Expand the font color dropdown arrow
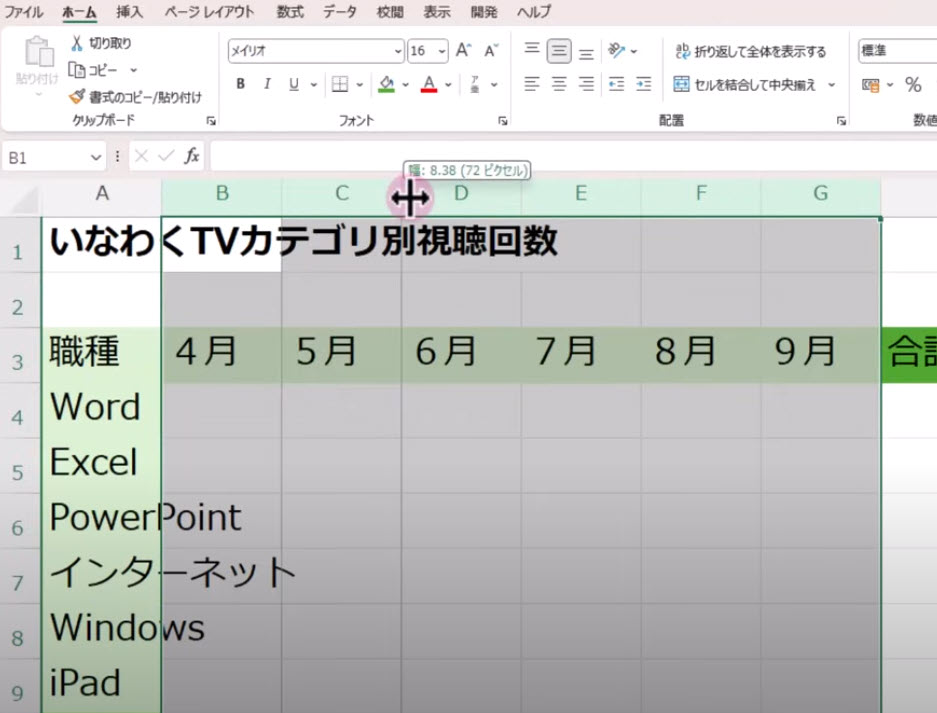937x713 pixels. point(448,85)
